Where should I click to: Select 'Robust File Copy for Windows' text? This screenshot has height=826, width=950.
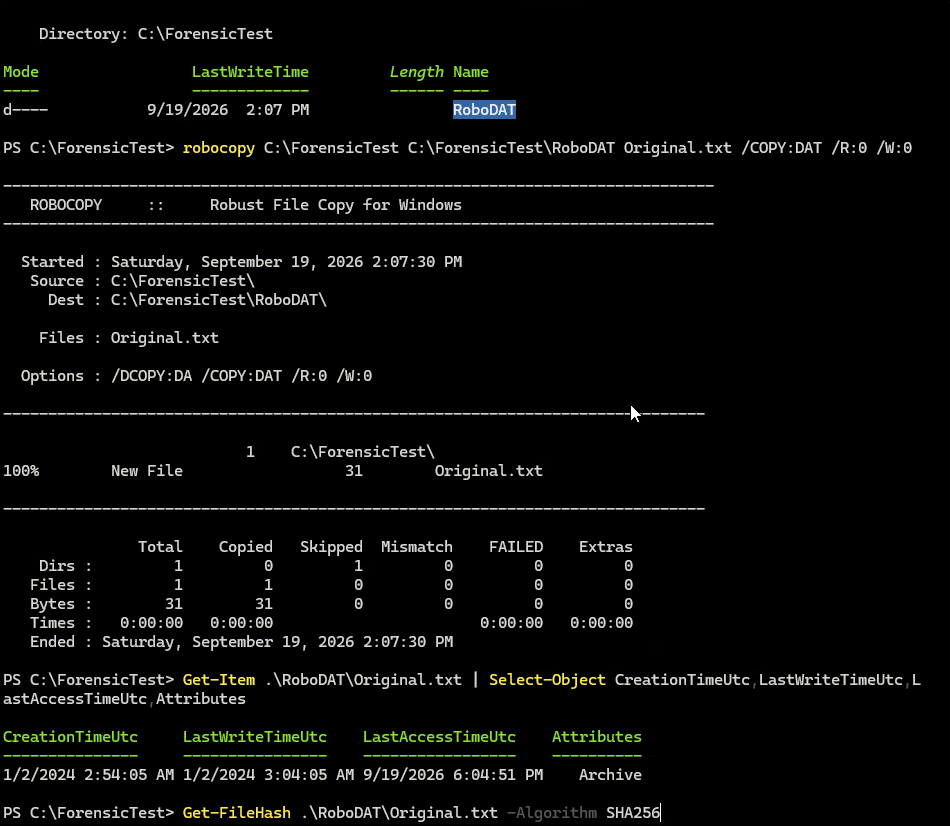(x=336, y=205)
